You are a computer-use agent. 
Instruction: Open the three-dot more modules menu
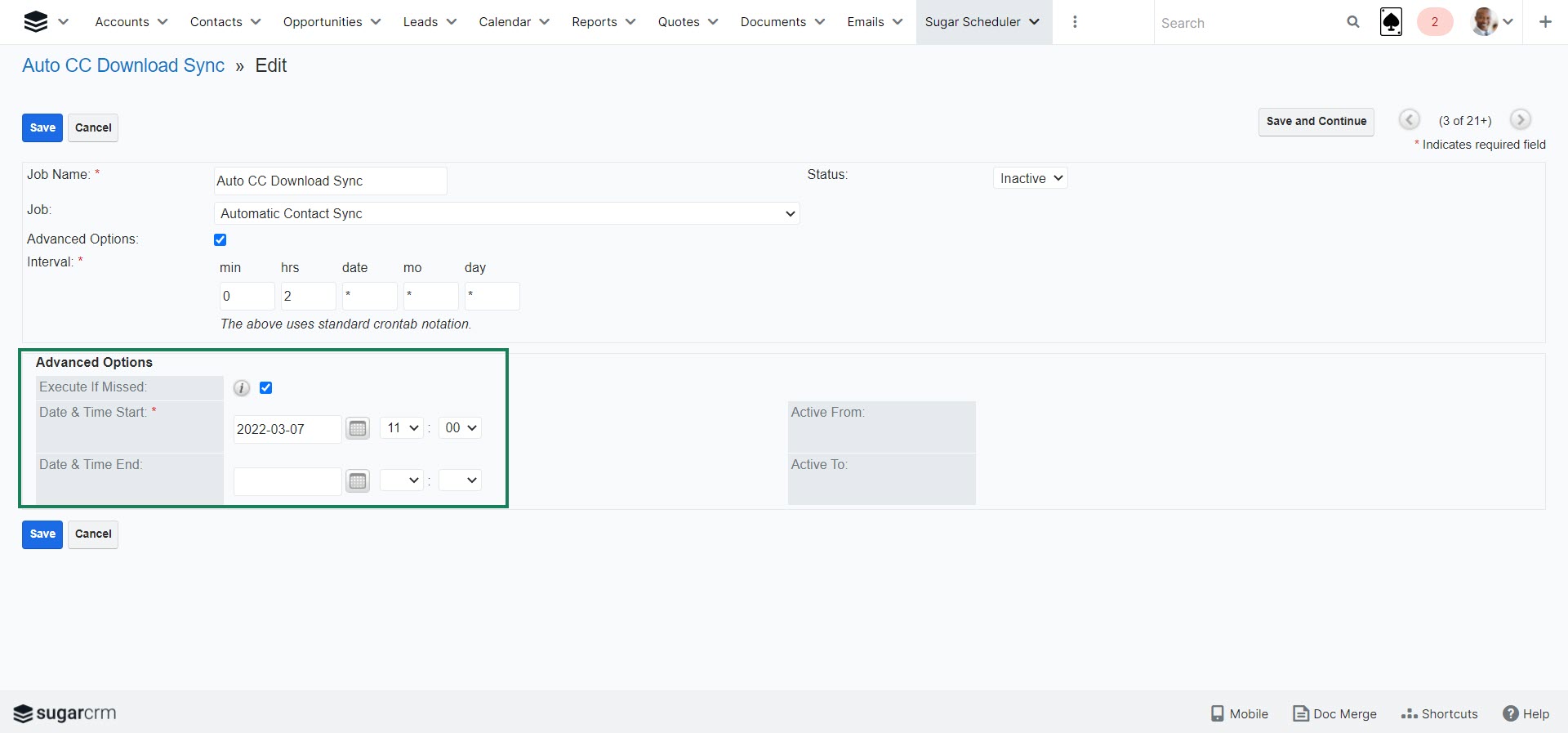pos(1075,22)
